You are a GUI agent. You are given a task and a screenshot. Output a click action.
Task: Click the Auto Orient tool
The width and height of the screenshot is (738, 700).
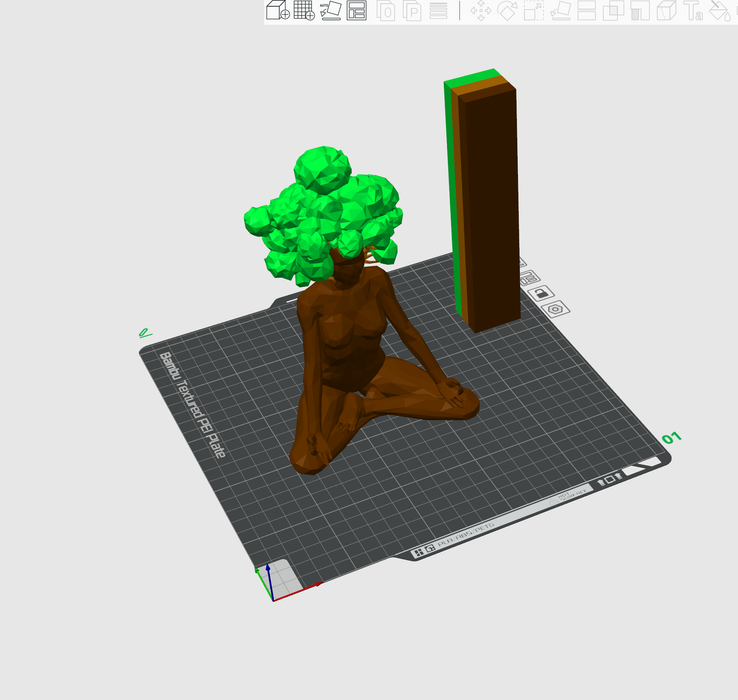[x=330, y=11]
